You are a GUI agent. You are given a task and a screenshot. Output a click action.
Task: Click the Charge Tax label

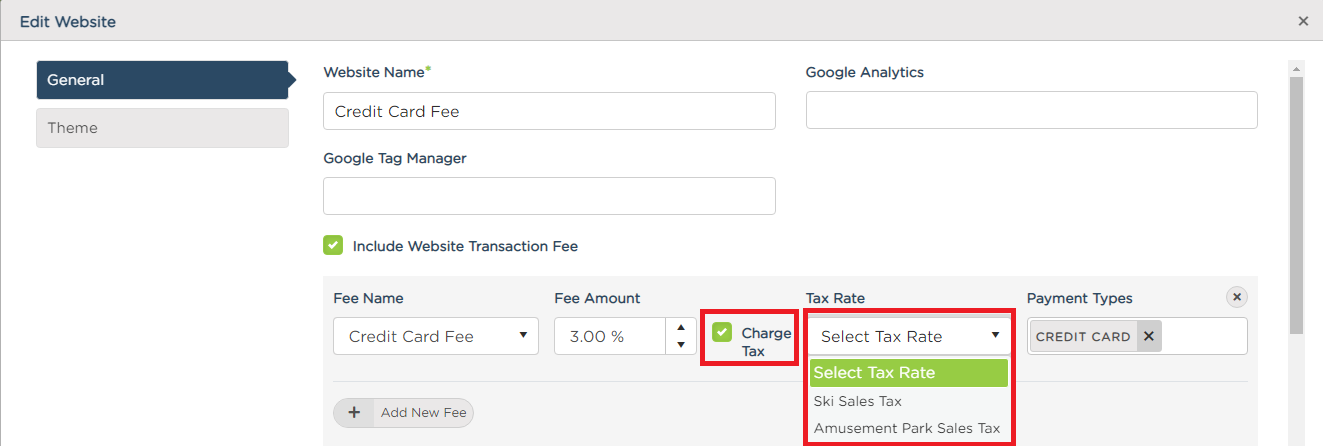tap(766, 342)
